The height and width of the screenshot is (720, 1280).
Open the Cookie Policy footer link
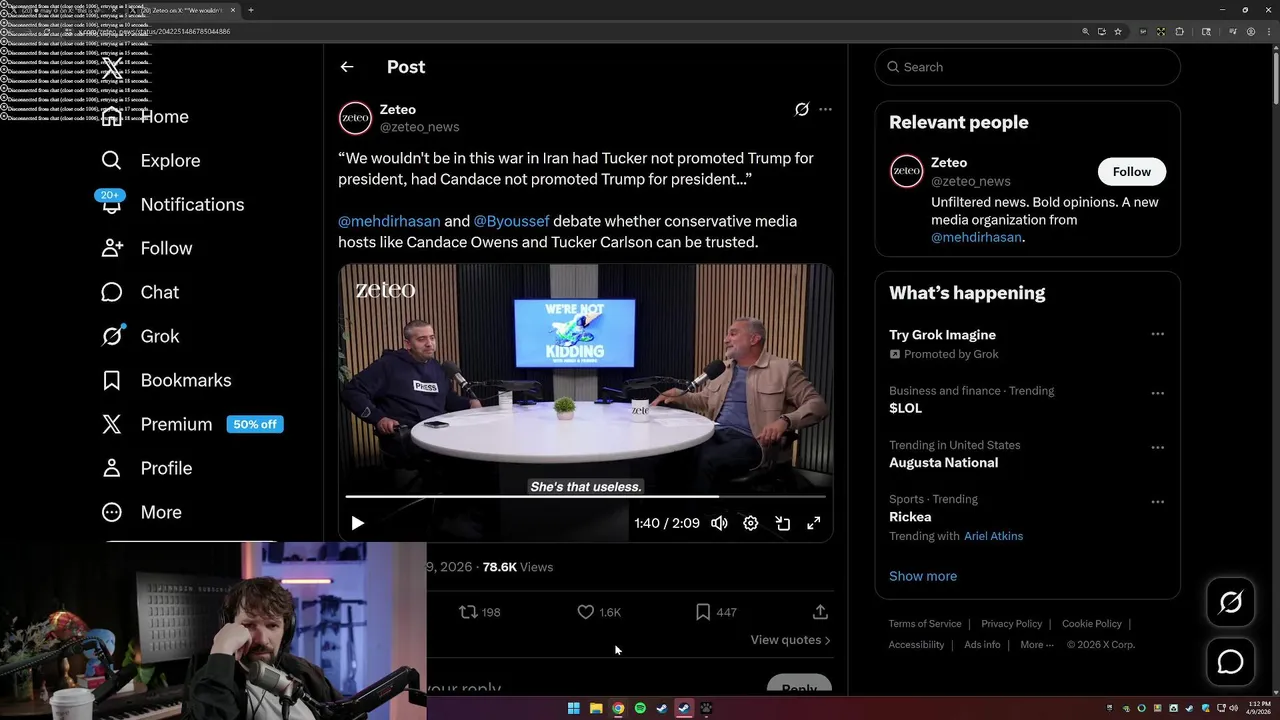(1092, 624)
